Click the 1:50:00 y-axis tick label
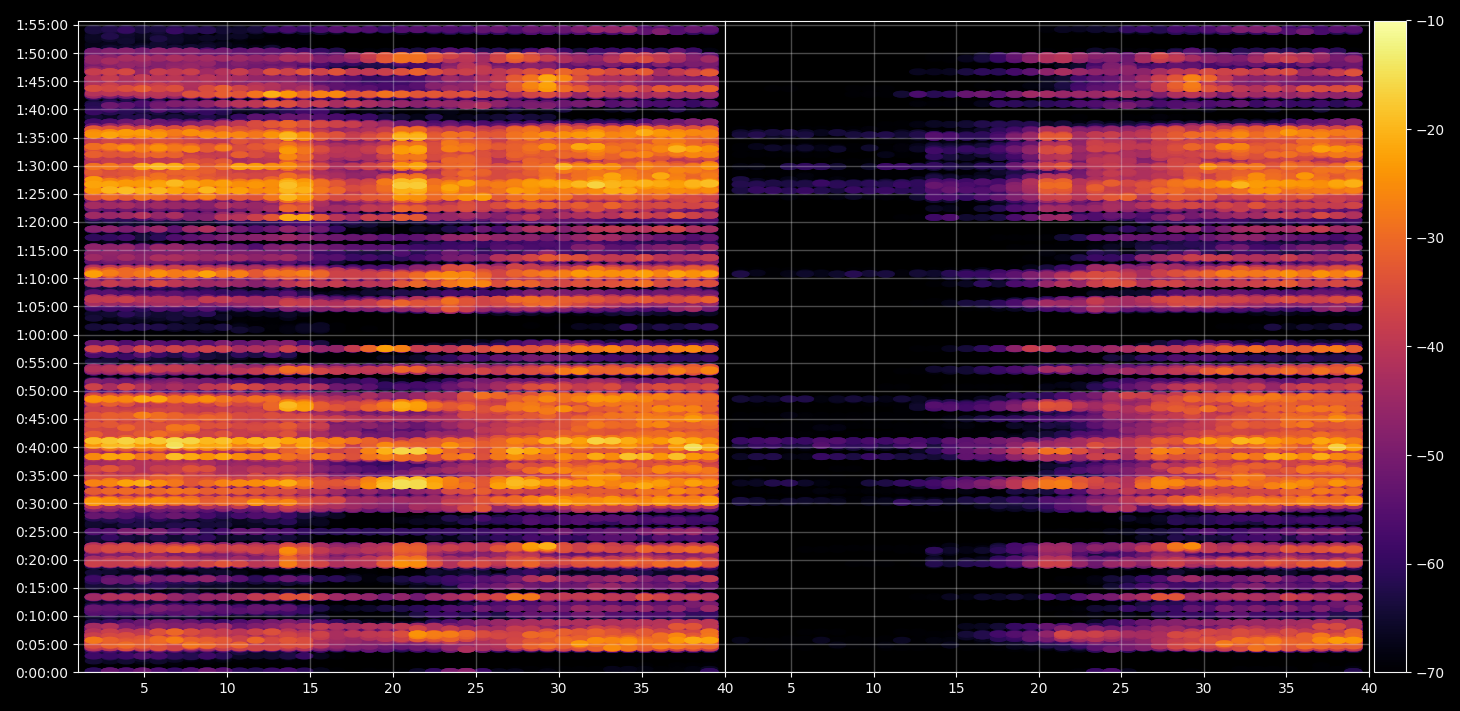 click(x=42, y=54)
